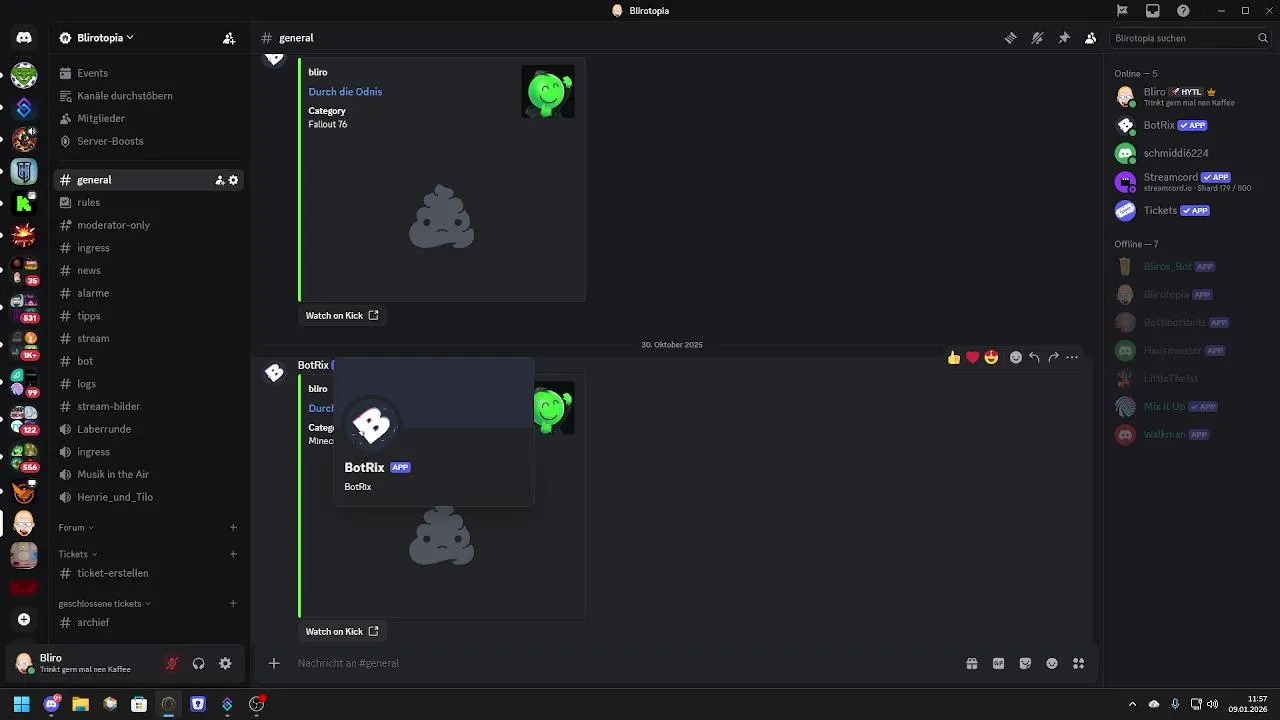
Task: Switch to moderator-only channel
Action: coord(149,225)
